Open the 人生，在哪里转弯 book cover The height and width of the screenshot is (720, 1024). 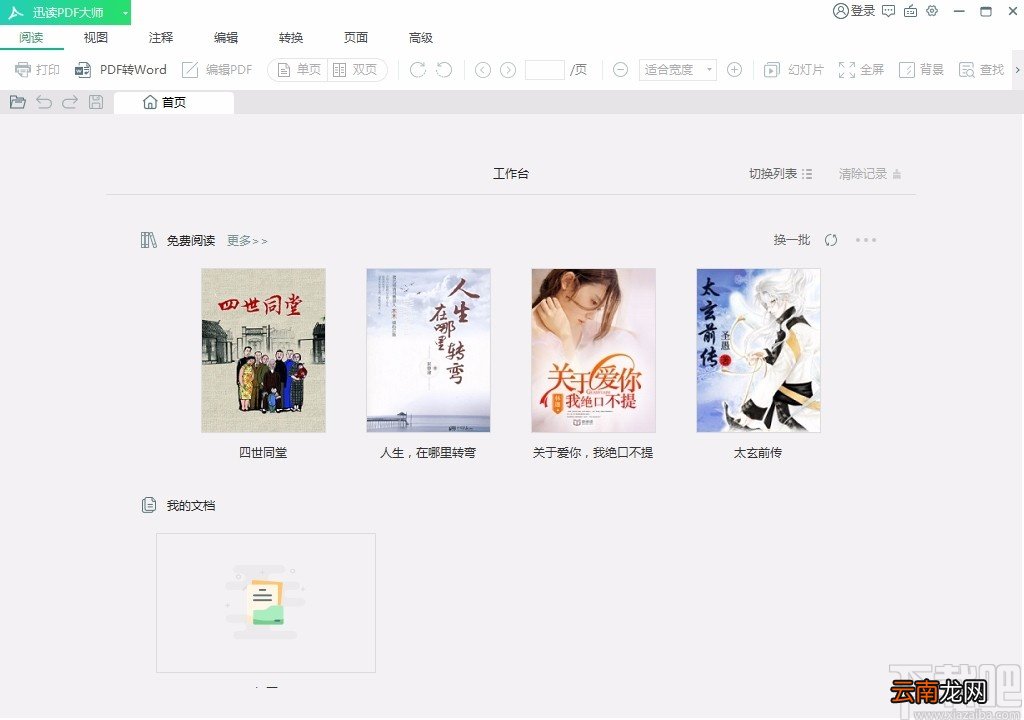(x=428, y=350)
